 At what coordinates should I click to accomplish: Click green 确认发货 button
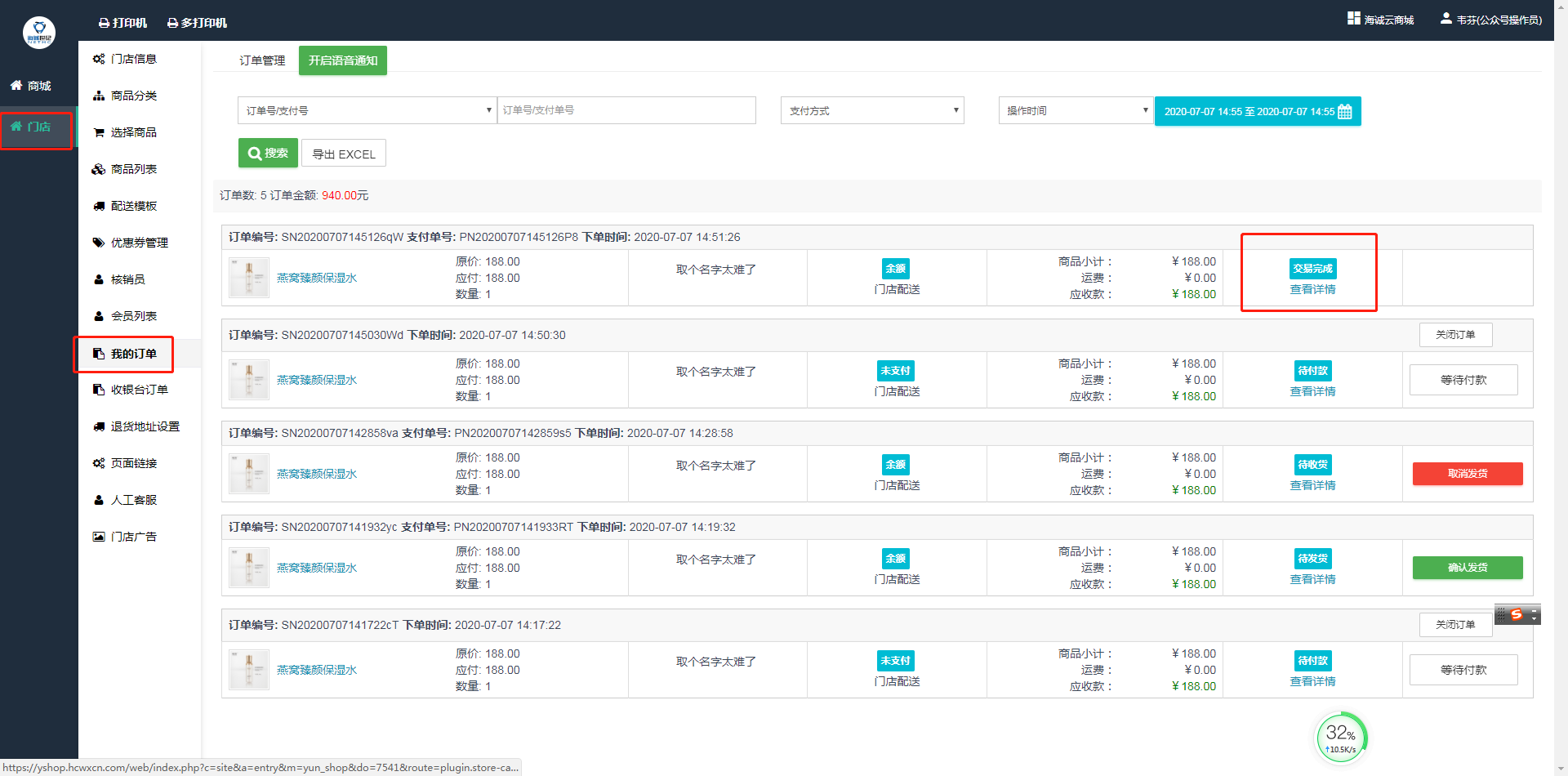point(1468,568)
